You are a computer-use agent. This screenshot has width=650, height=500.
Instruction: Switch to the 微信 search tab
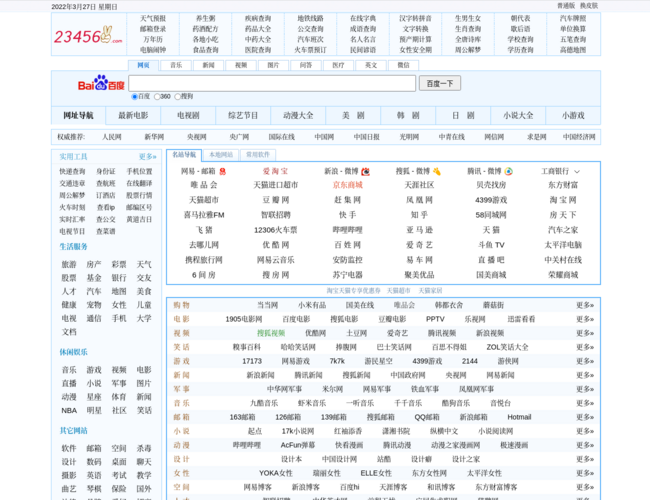coord(403,65)
